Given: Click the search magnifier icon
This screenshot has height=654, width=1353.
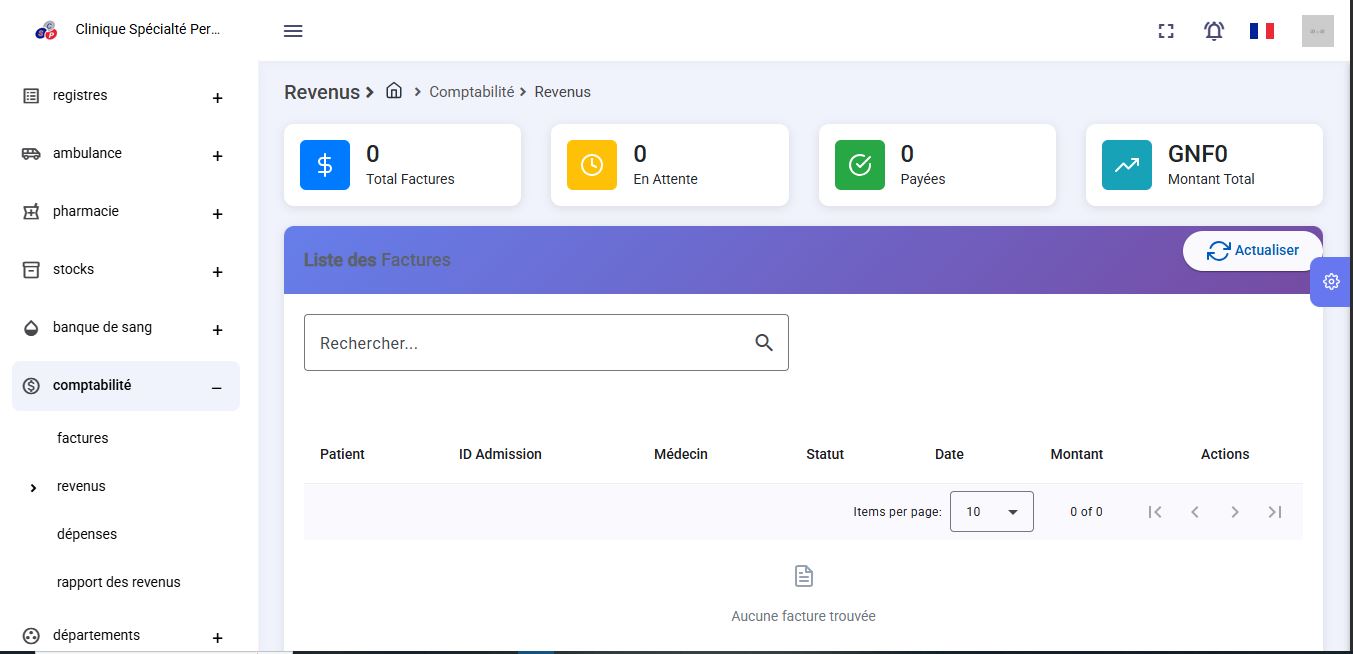Looking at the screenshot, I should click(x=764, y=343).
